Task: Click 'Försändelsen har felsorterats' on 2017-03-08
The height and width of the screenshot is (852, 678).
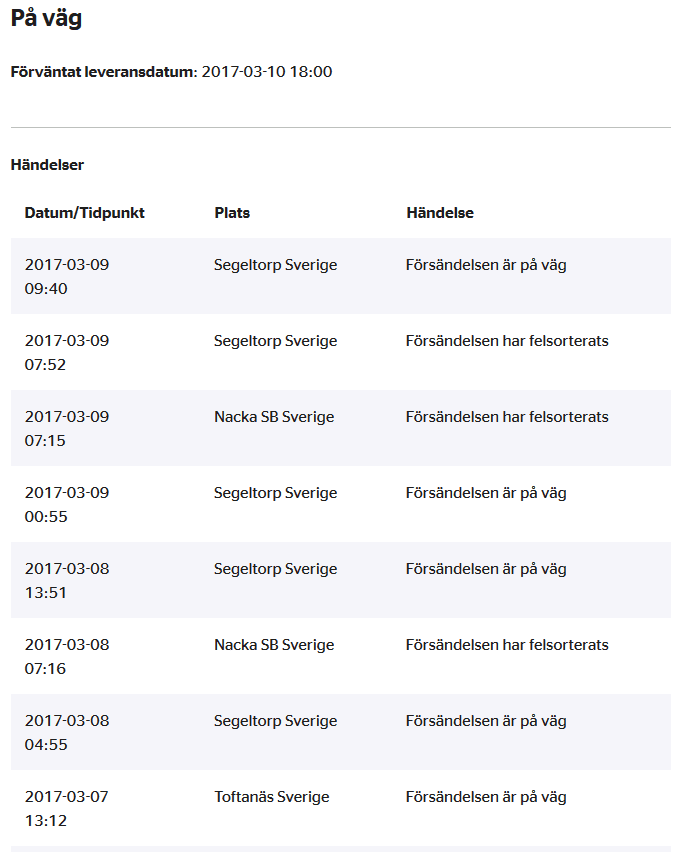Action: (507, 645)
